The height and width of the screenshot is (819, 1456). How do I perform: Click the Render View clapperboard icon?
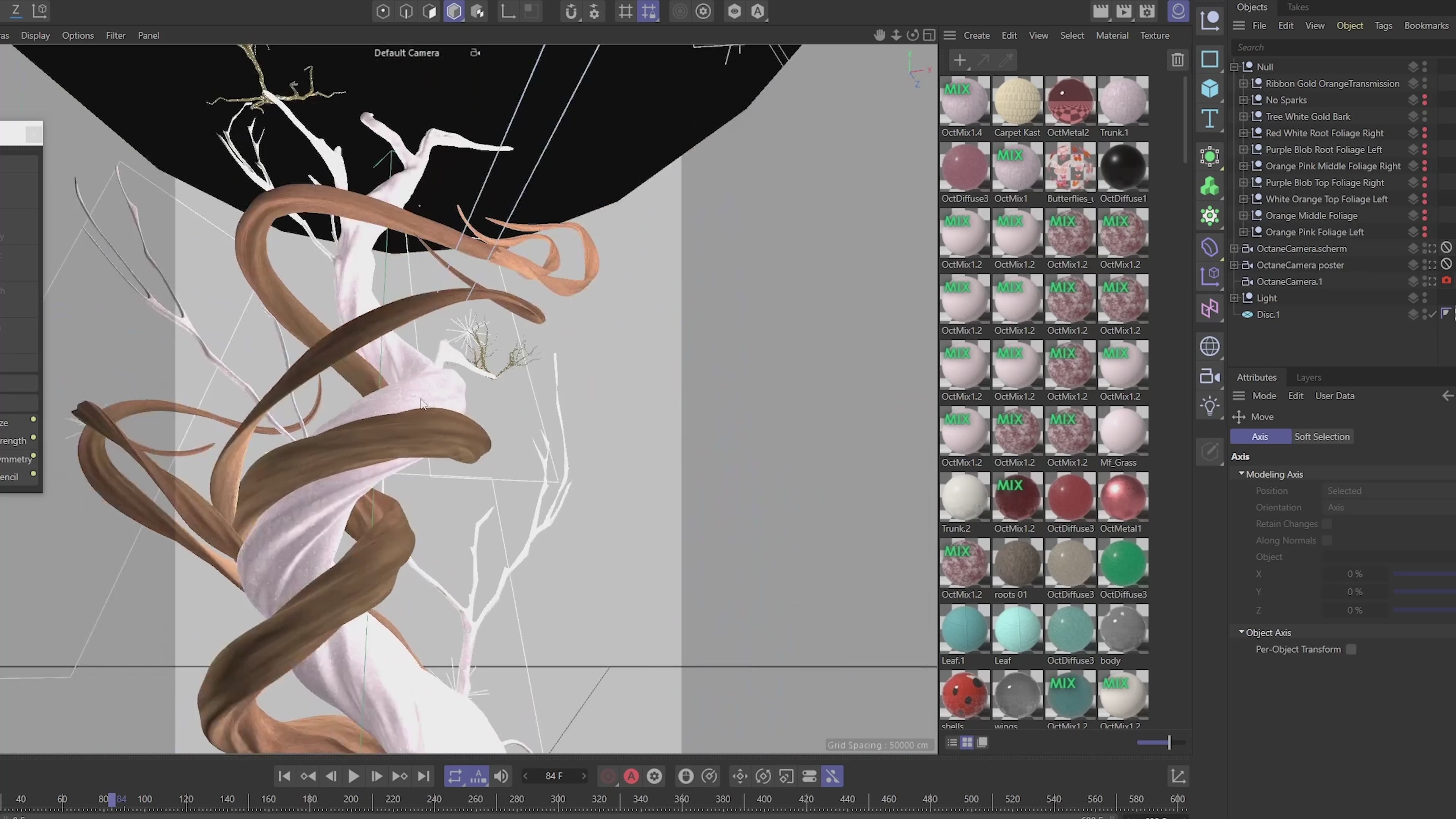[1100, 11]
